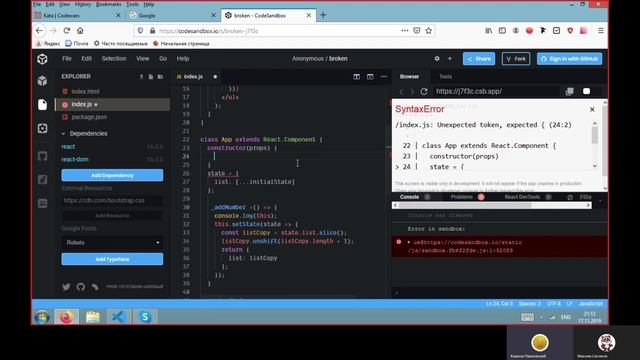Click the preview layout icon above editor
The image size is (640, 360).
click(370, 77)
